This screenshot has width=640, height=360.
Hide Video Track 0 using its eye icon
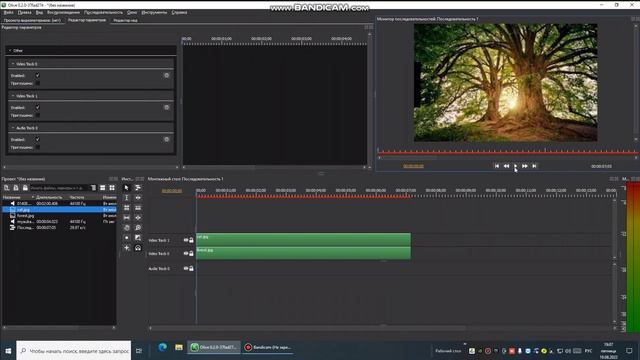click(x=186, y=253)
